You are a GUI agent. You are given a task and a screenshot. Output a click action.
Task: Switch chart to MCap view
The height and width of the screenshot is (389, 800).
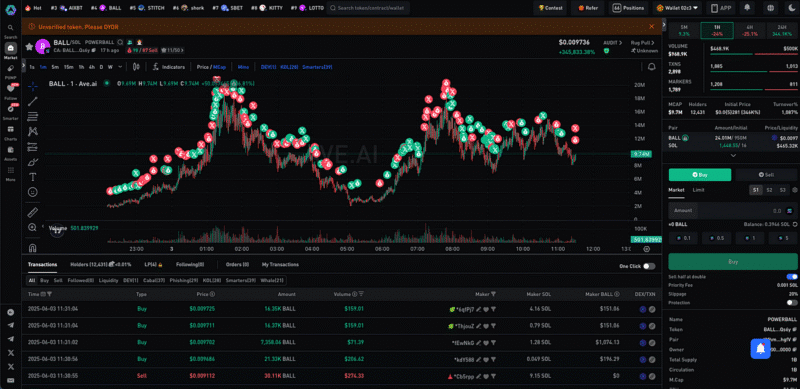tap(219, 67)
